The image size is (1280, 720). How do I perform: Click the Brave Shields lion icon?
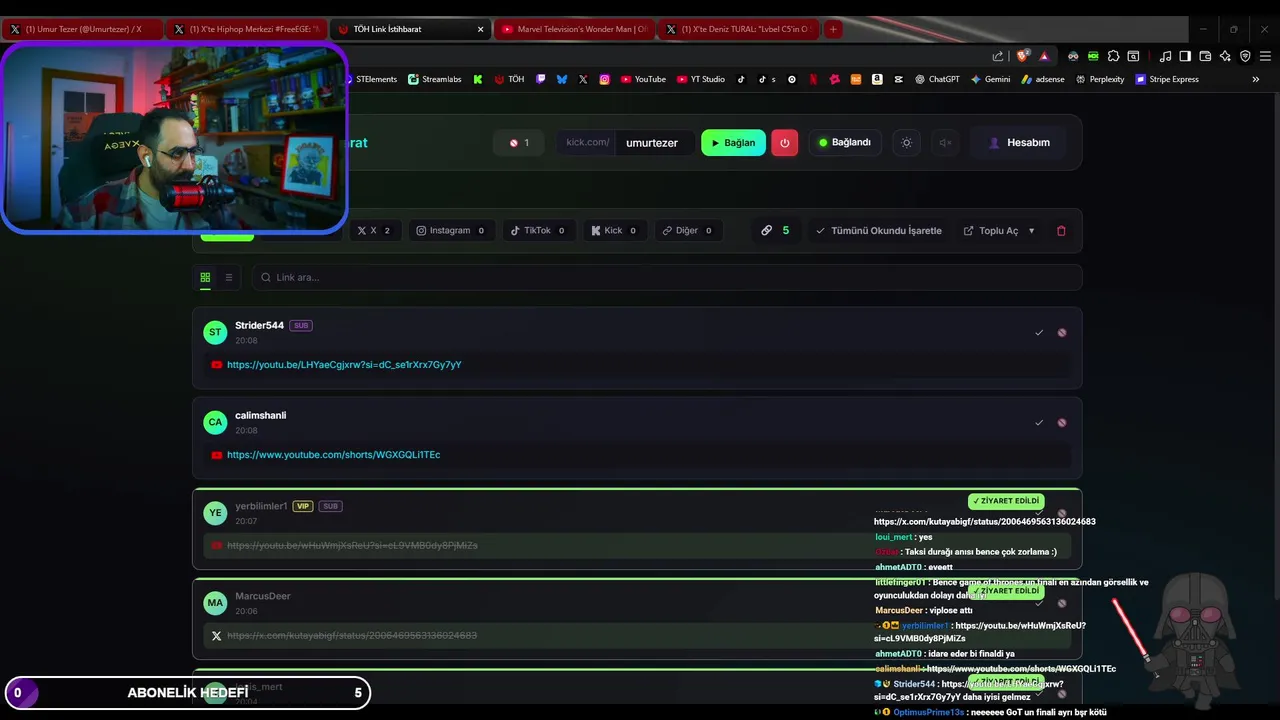tap(1022, 56)
